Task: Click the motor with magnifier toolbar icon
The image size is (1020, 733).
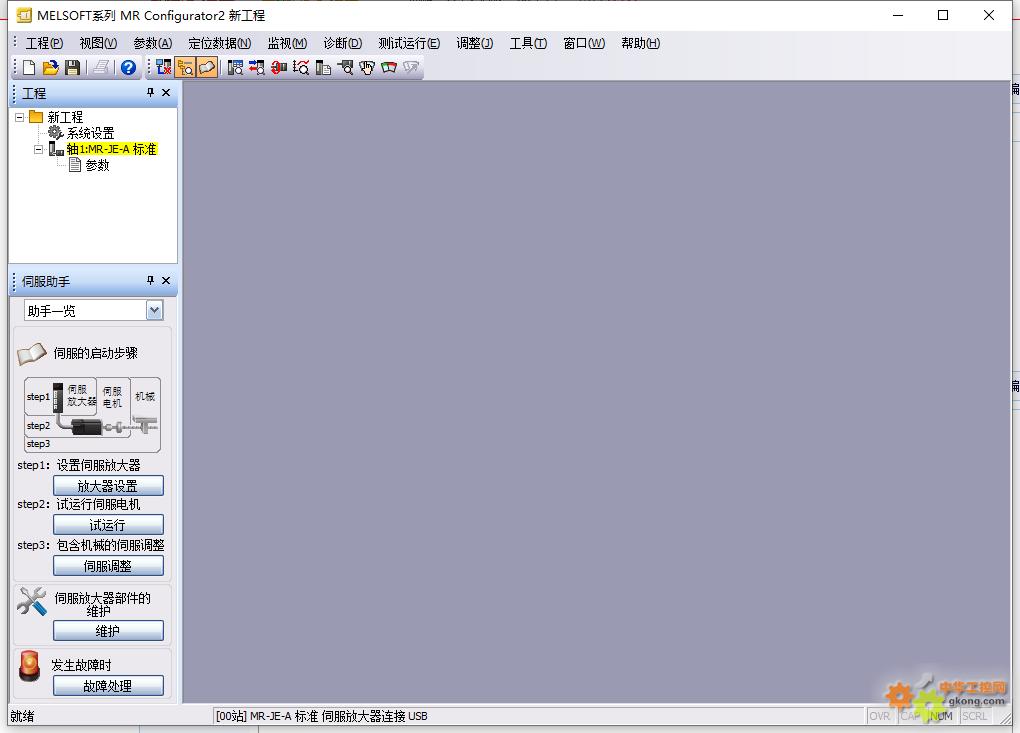Action: 345,67
